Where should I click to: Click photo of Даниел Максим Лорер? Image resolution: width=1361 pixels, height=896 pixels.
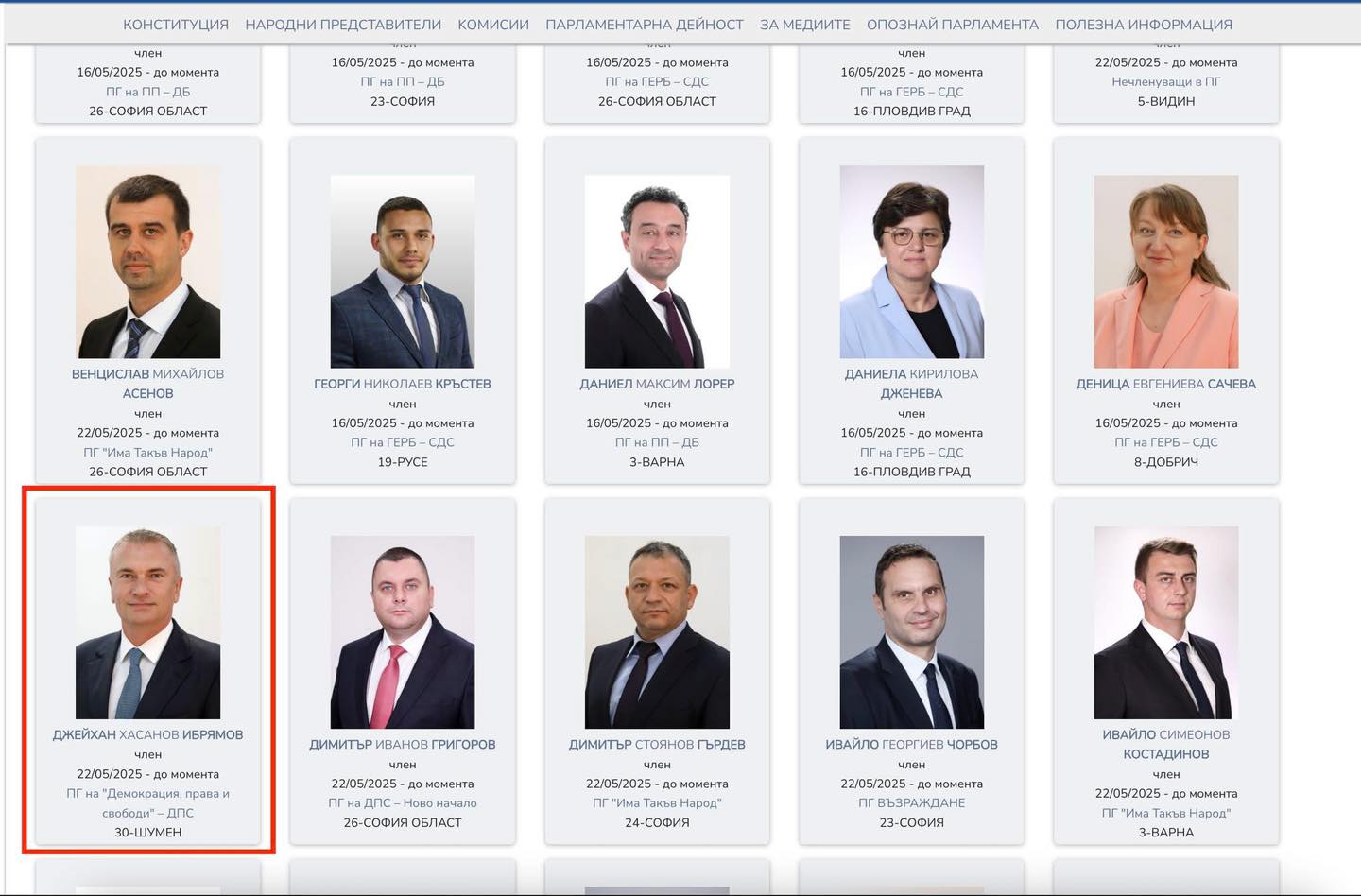point(657,271)
